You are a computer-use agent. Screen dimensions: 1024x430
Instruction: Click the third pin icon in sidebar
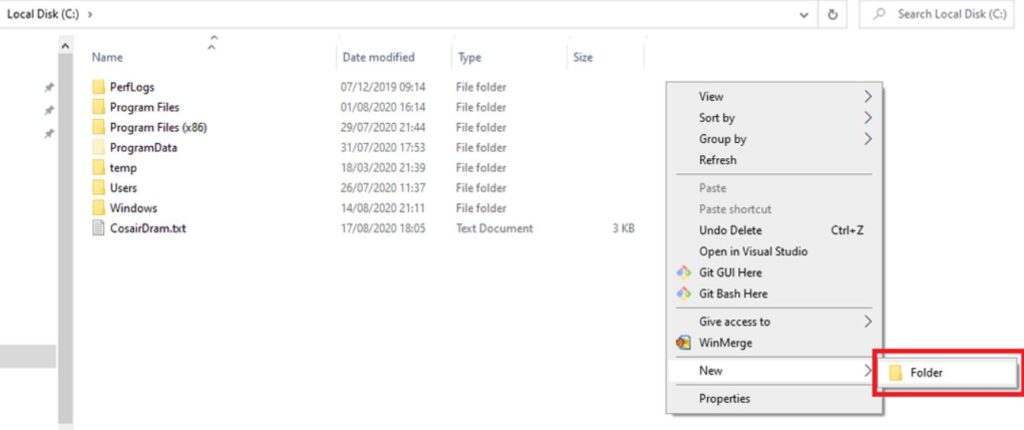[x=49, y=133]
